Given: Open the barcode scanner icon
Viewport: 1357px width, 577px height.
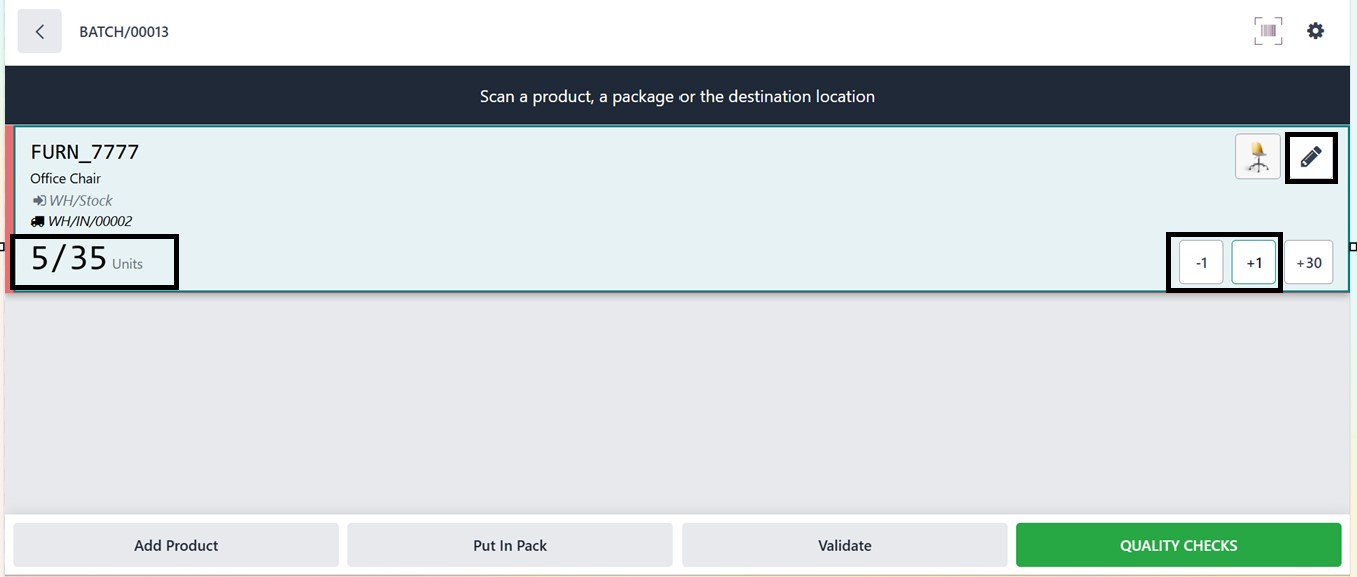Looking at the screenshot, I should click(1268, 31).
